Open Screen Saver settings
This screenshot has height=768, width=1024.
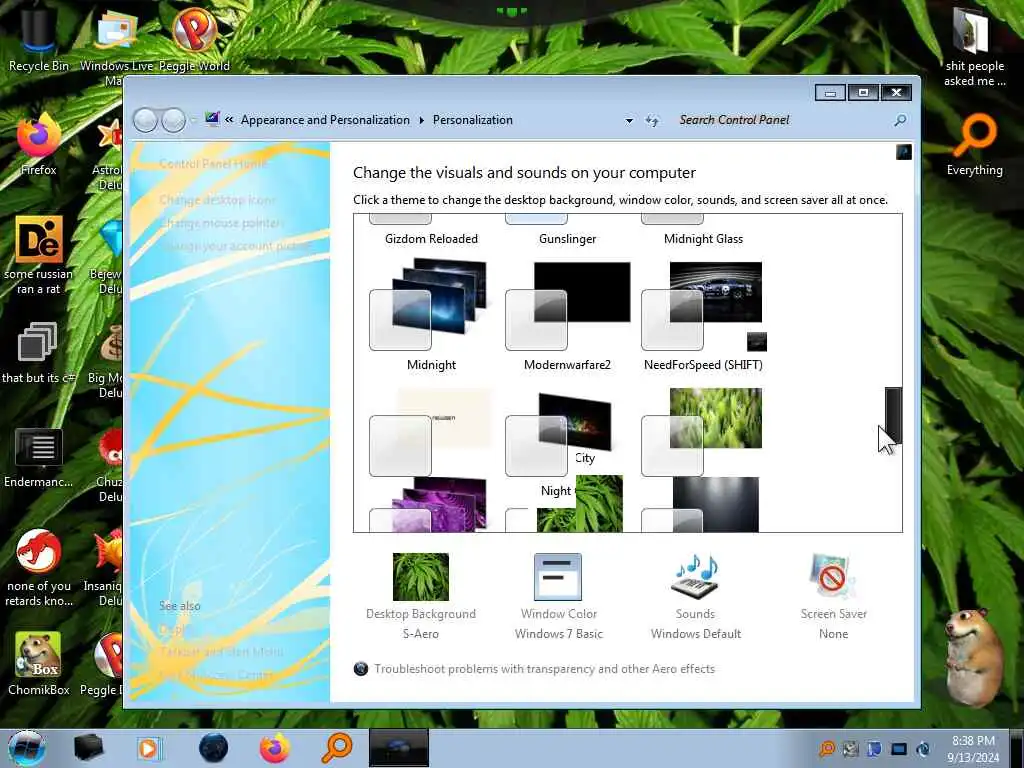click(x=833, y=596)
